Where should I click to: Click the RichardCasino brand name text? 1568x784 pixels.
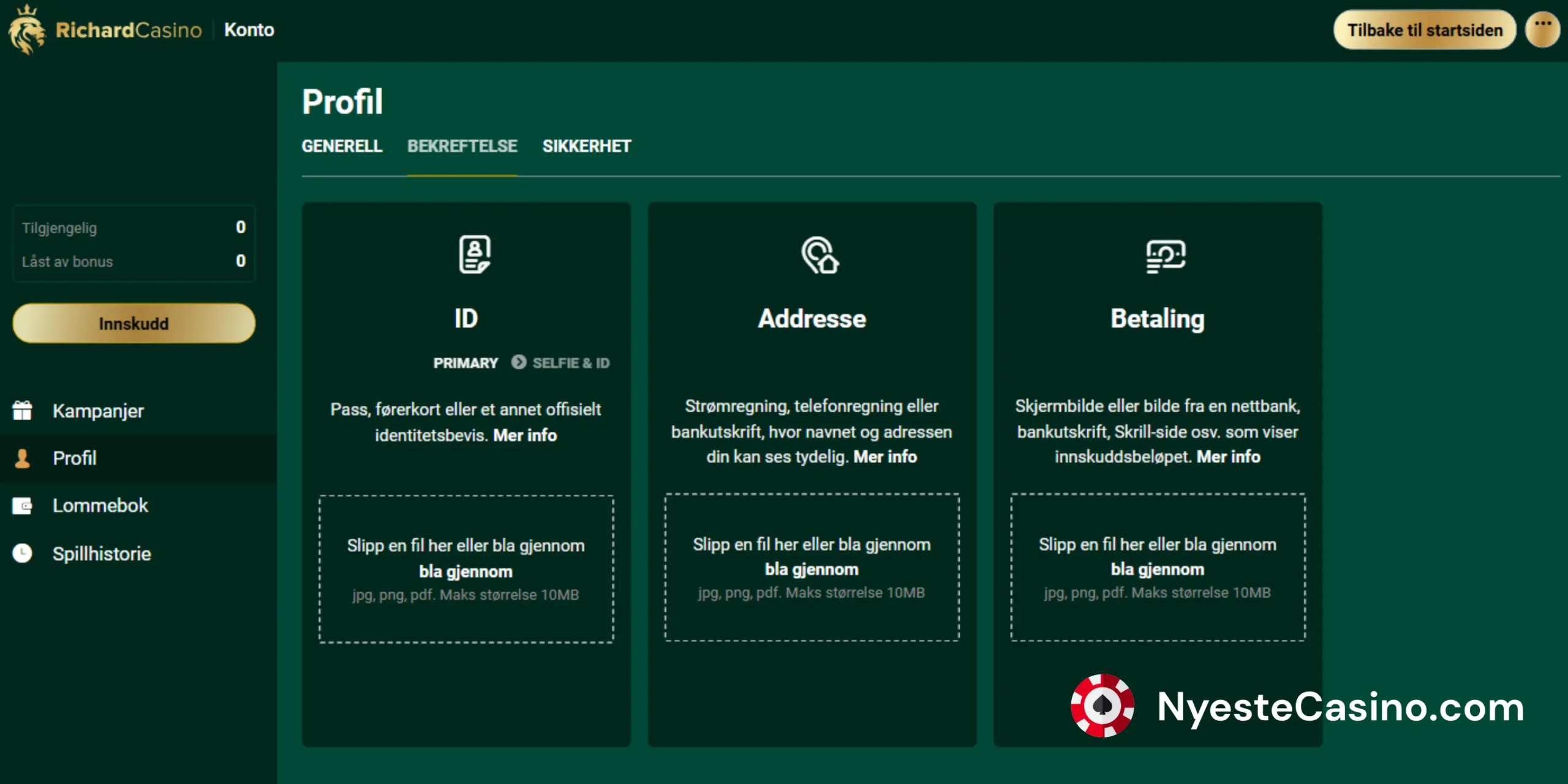128,30
